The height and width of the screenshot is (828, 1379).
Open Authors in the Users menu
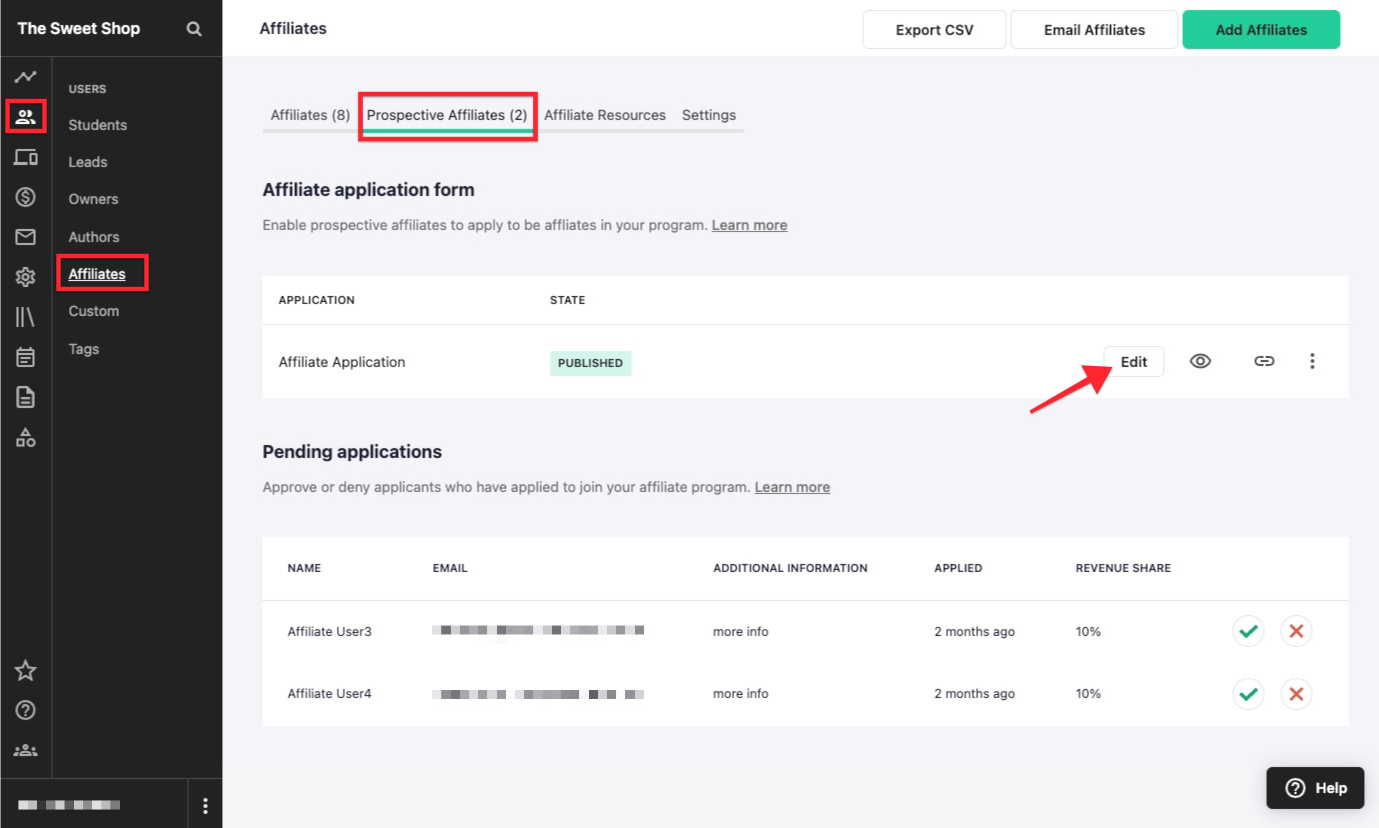94,237
